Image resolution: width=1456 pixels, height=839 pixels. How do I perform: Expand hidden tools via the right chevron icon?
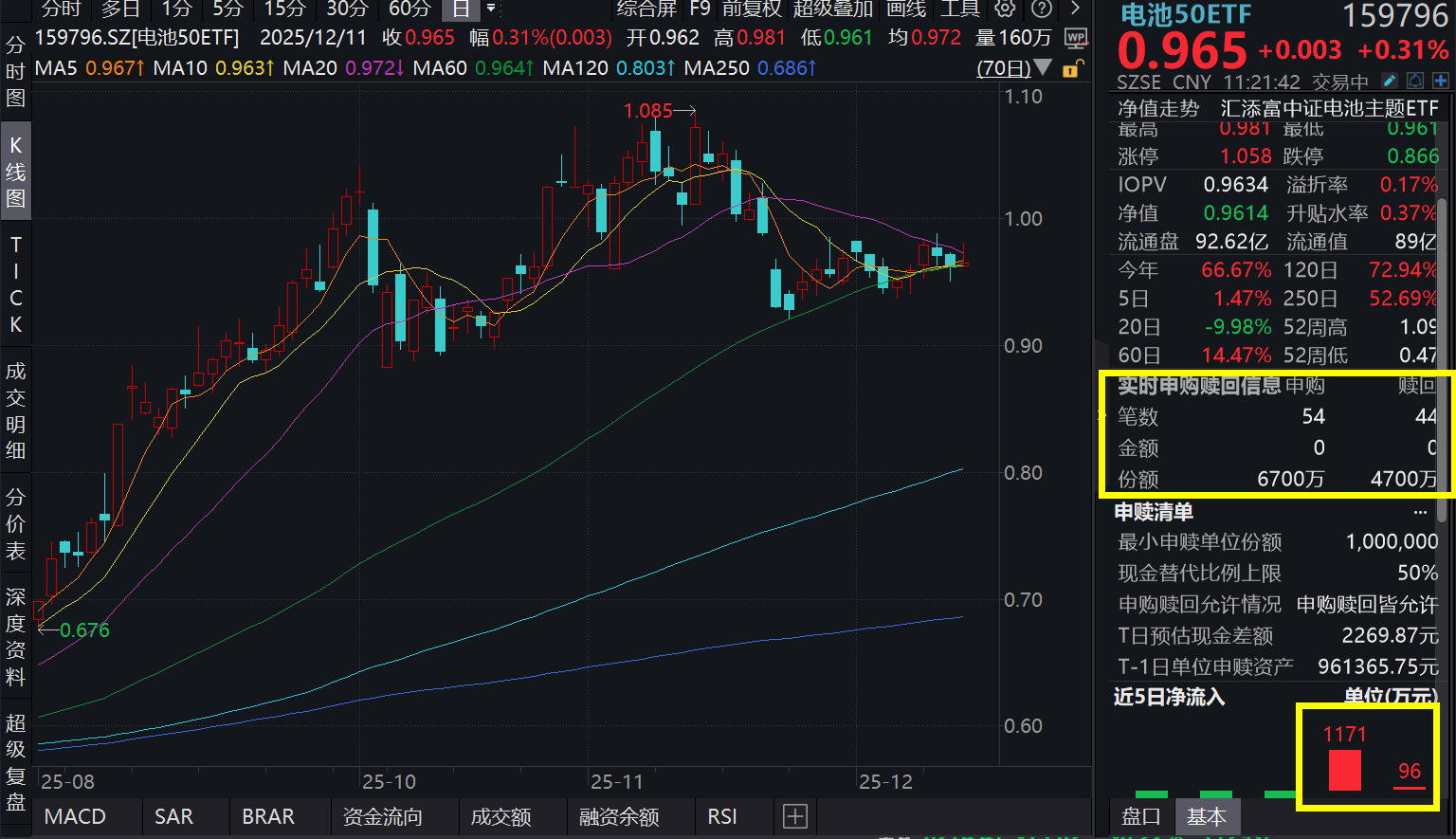pos(1076,9)
